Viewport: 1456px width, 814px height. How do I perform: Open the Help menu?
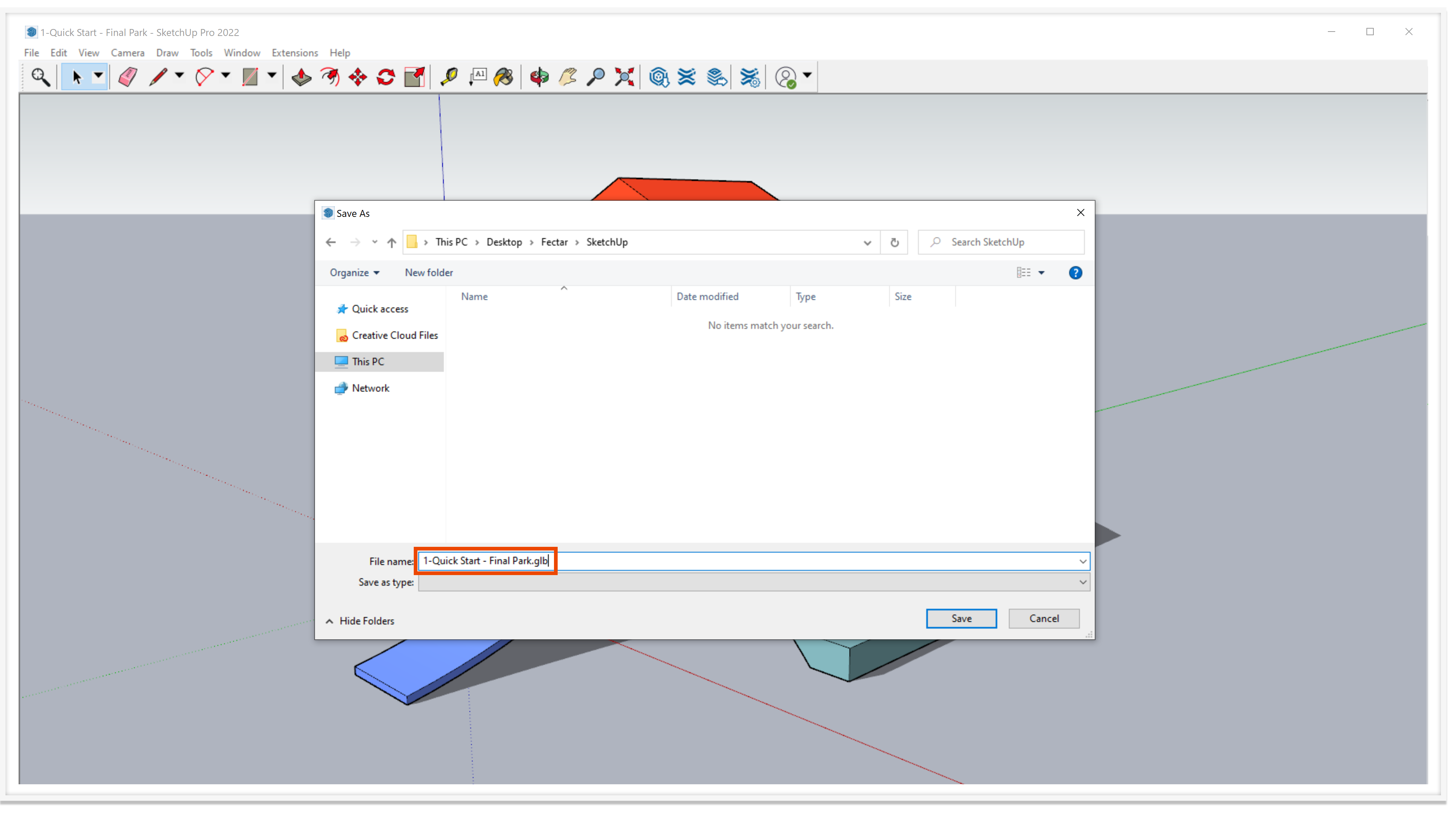click(340, 53)
